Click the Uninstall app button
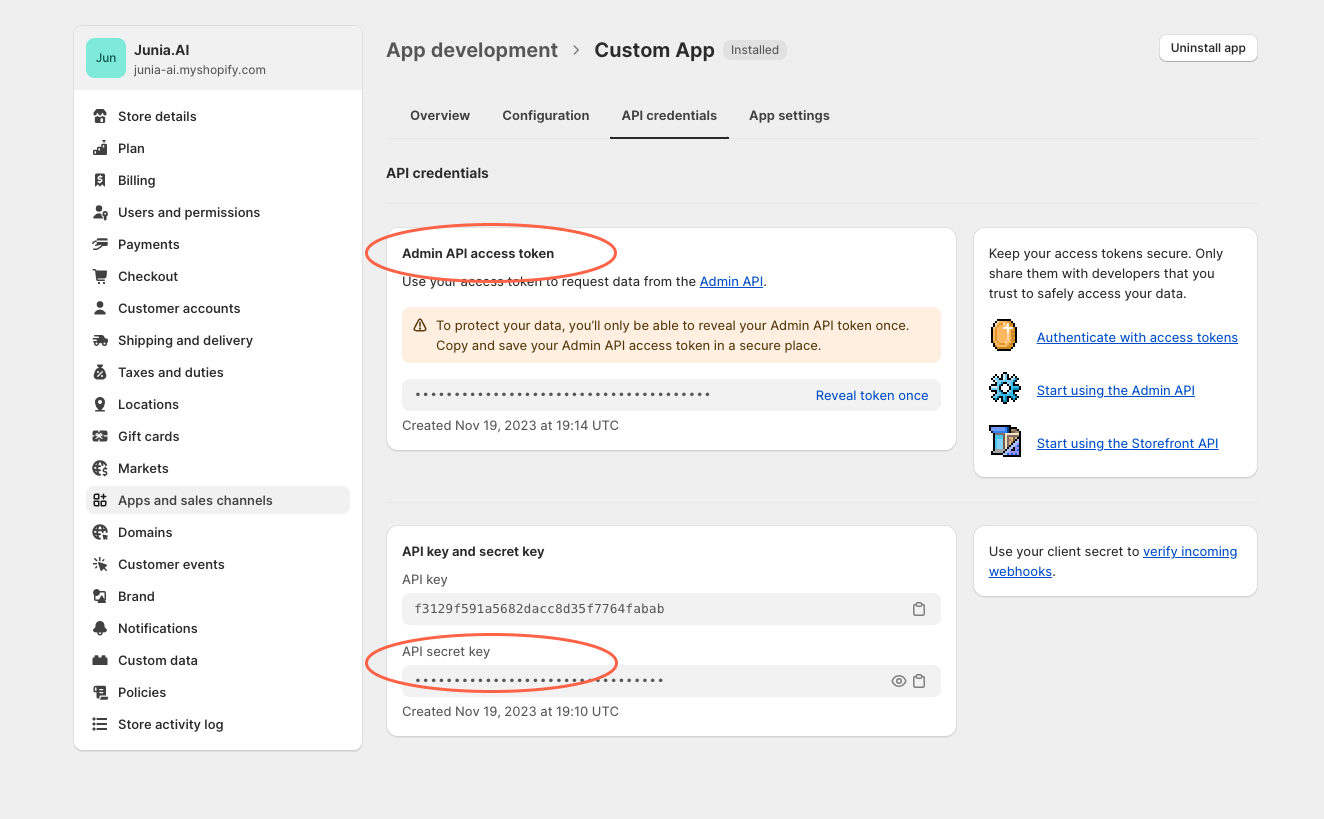This screenshot has height=819, width=1324. (x=1207, y=47)
